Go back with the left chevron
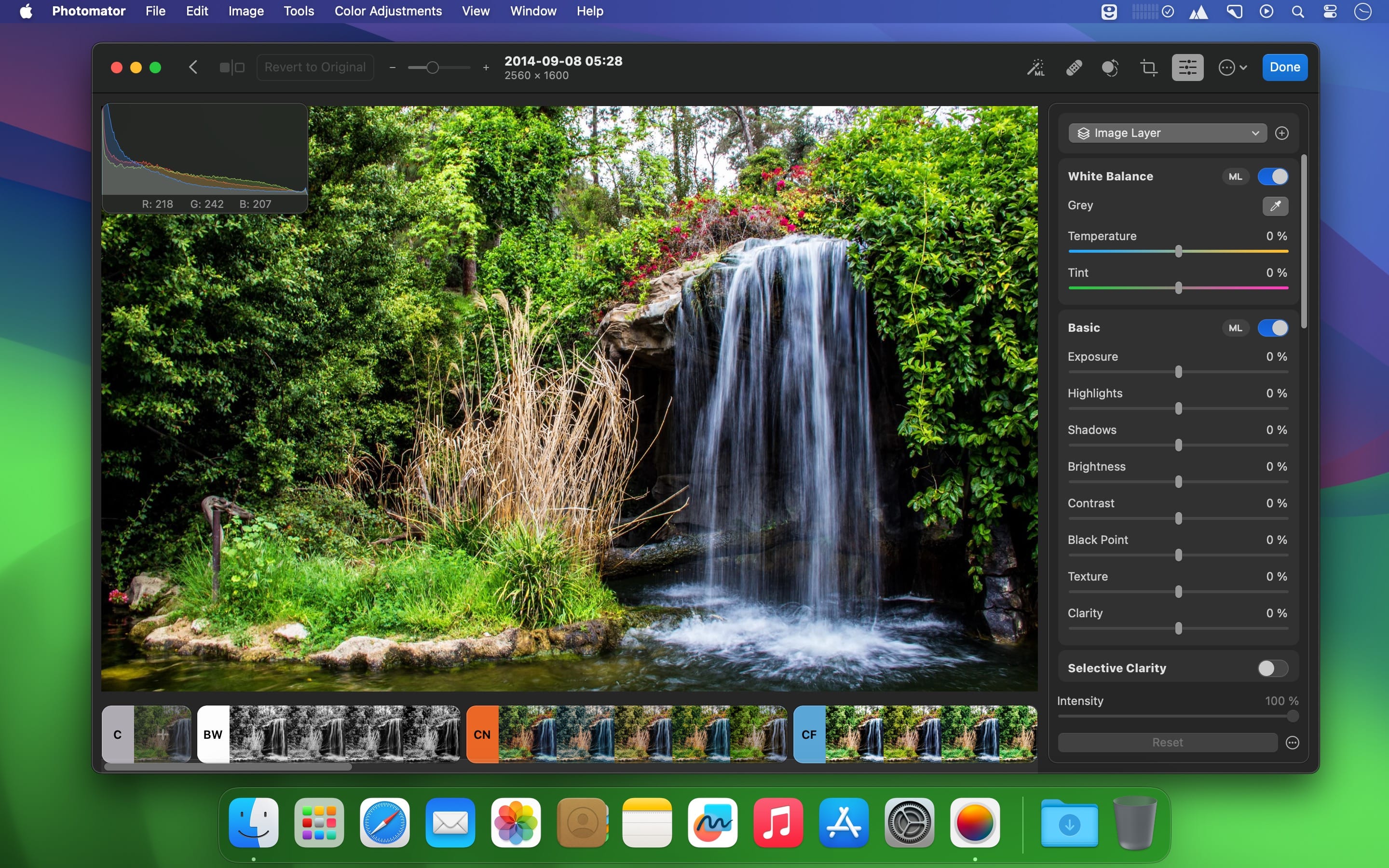The height and width of the screenshot is (868, 1389). click(193, 68)
